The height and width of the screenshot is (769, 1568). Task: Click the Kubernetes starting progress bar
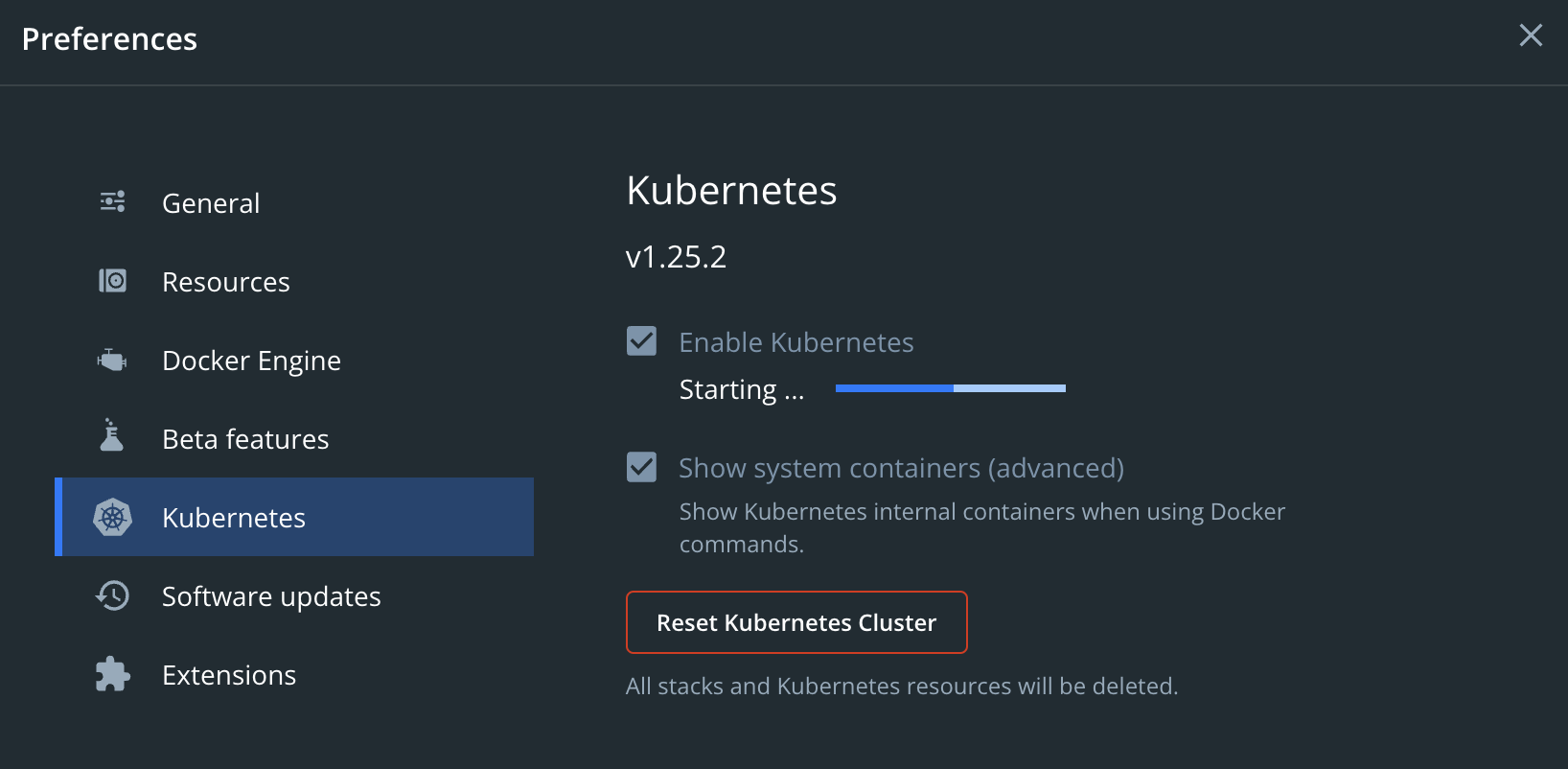pyautogui.click(x=951, y=388)
